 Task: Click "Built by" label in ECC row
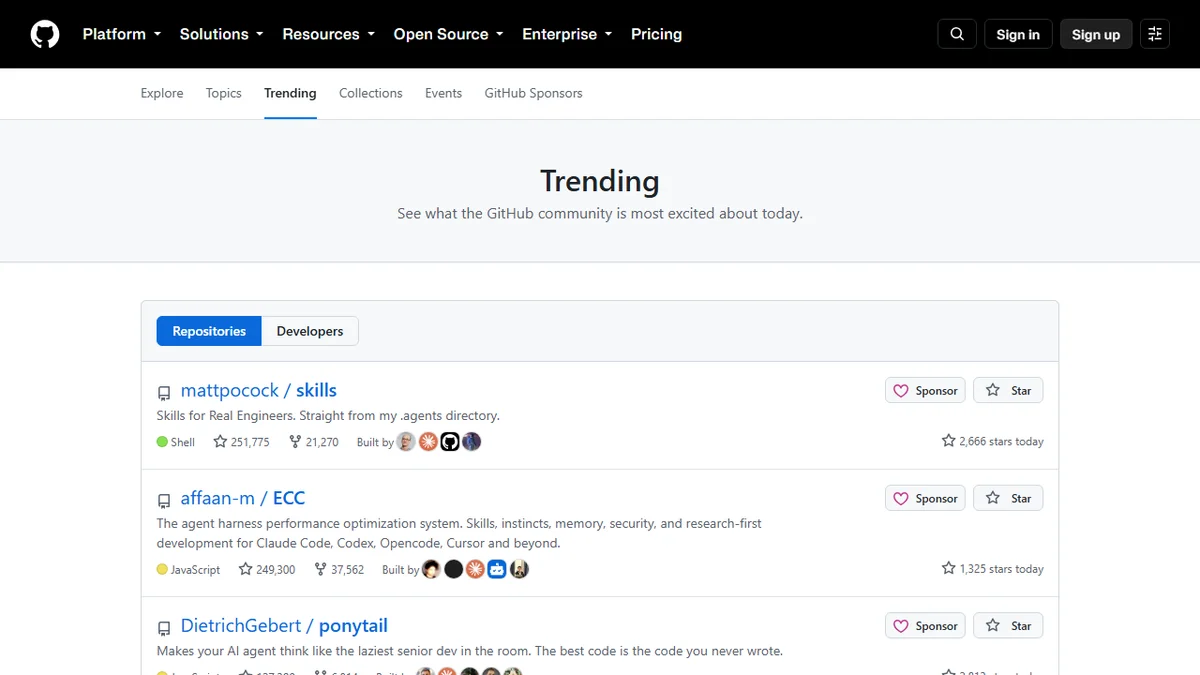(400, 569)
